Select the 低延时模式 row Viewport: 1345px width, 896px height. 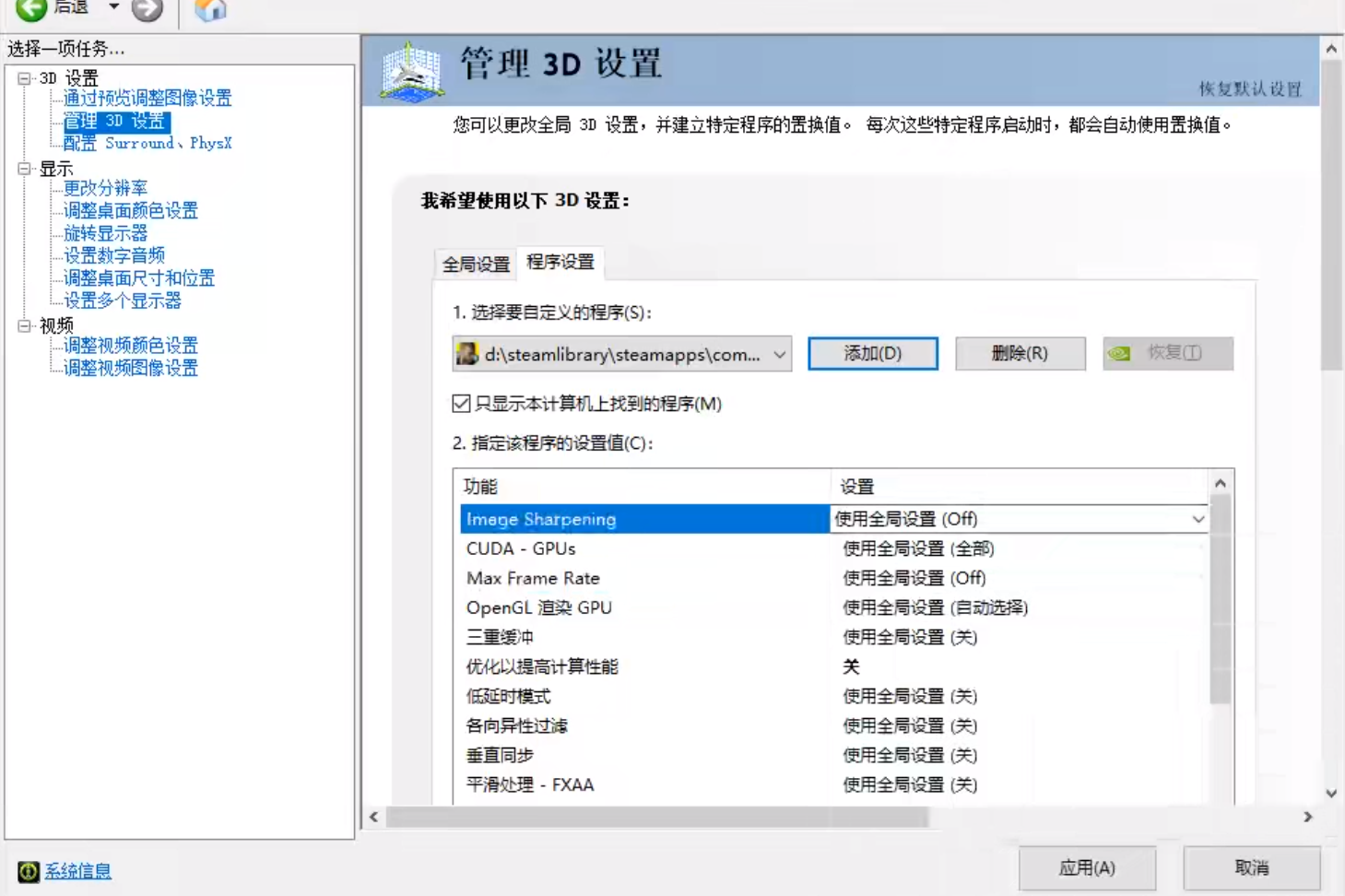pos(833,696)
